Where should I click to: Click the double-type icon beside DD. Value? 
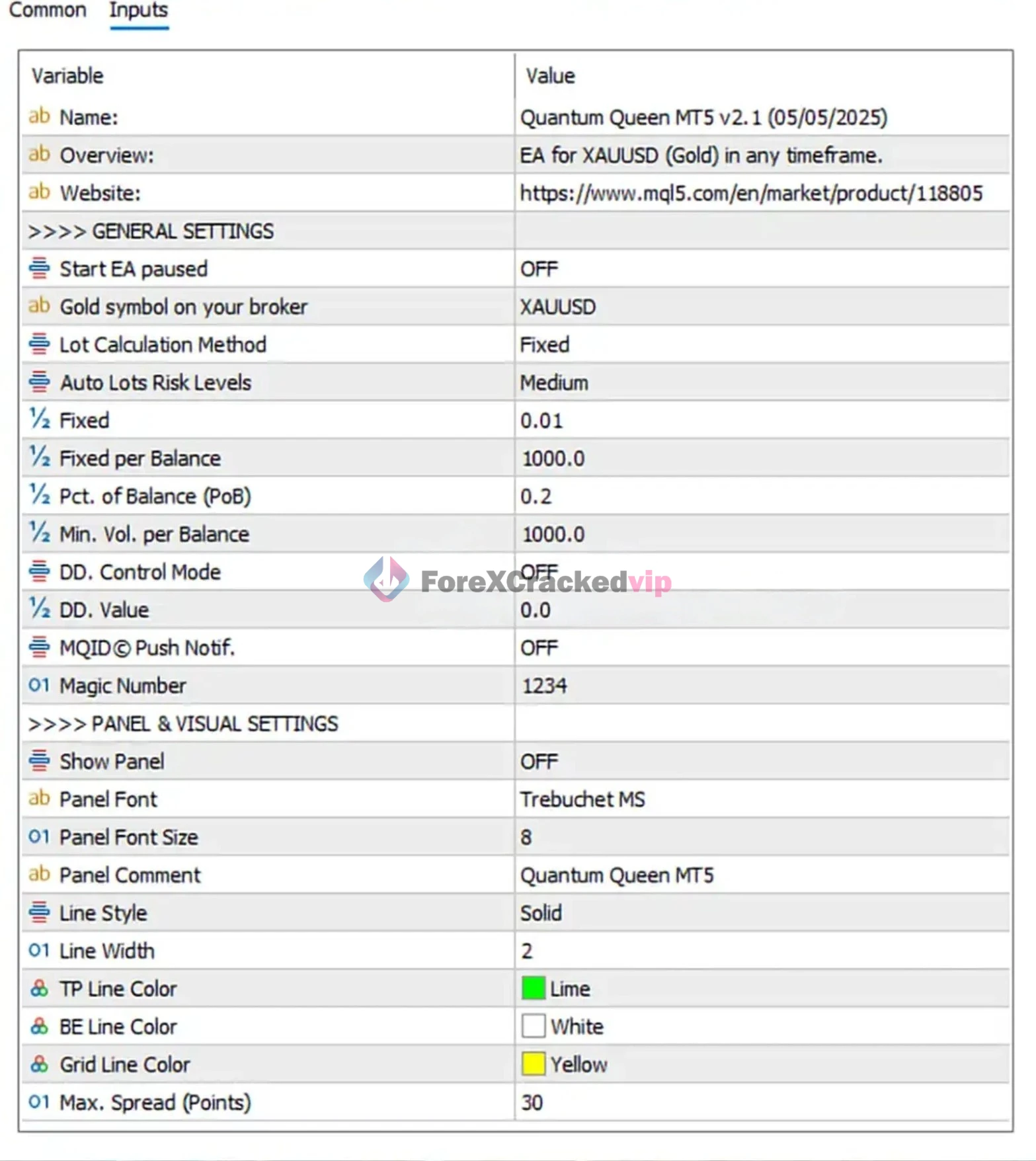(x=39, y=609)
